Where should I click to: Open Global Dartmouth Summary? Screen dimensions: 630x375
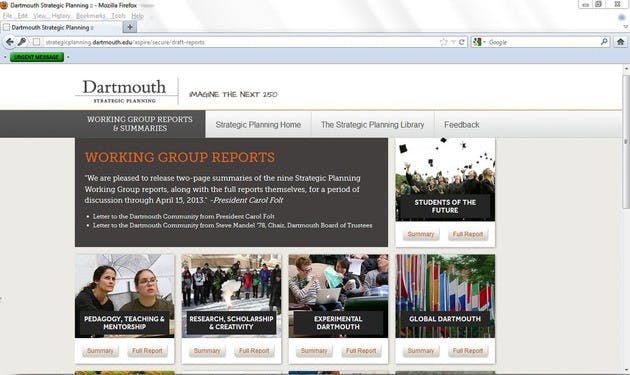pyautogui.click(x=421, y=350)
